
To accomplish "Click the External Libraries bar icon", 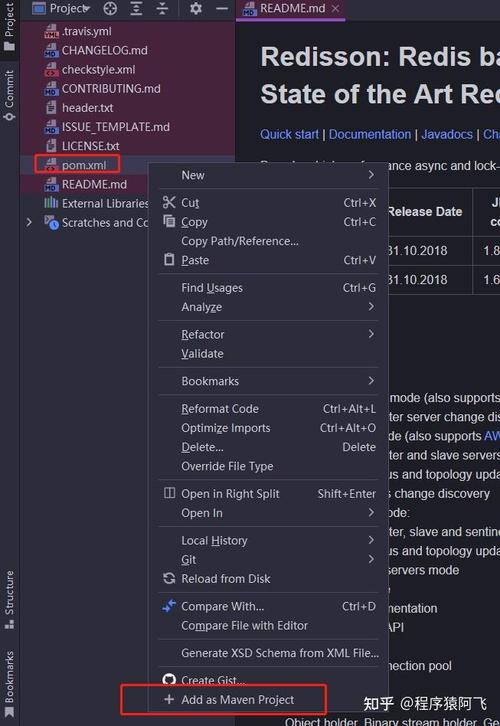I will click(51, 203).
